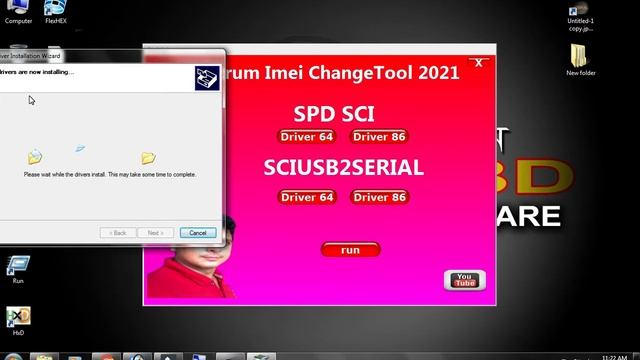The width and height of the screenshot is (640, 360).
Task: Click the greyed-out Back button in the wizard
Action: (x=118, y=233)
